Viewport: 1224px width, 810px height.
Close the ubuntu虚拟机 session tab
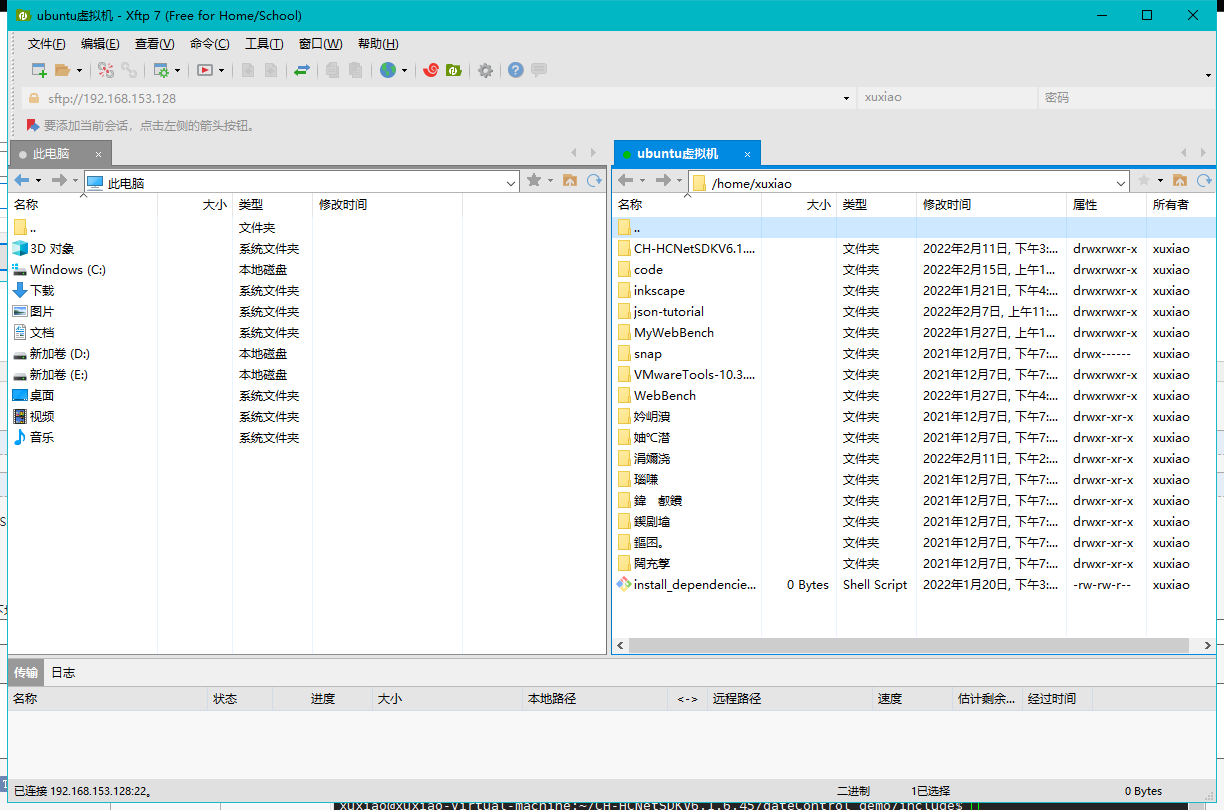[x=747, y=154]
